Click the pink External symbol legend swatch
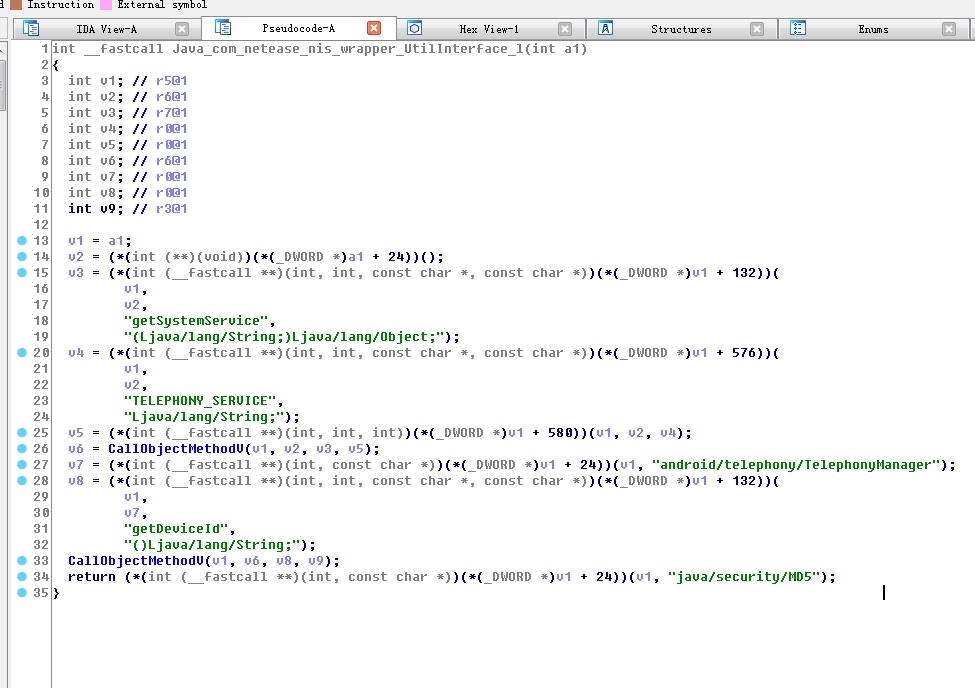975x688 pixels. tap(106, 5)
